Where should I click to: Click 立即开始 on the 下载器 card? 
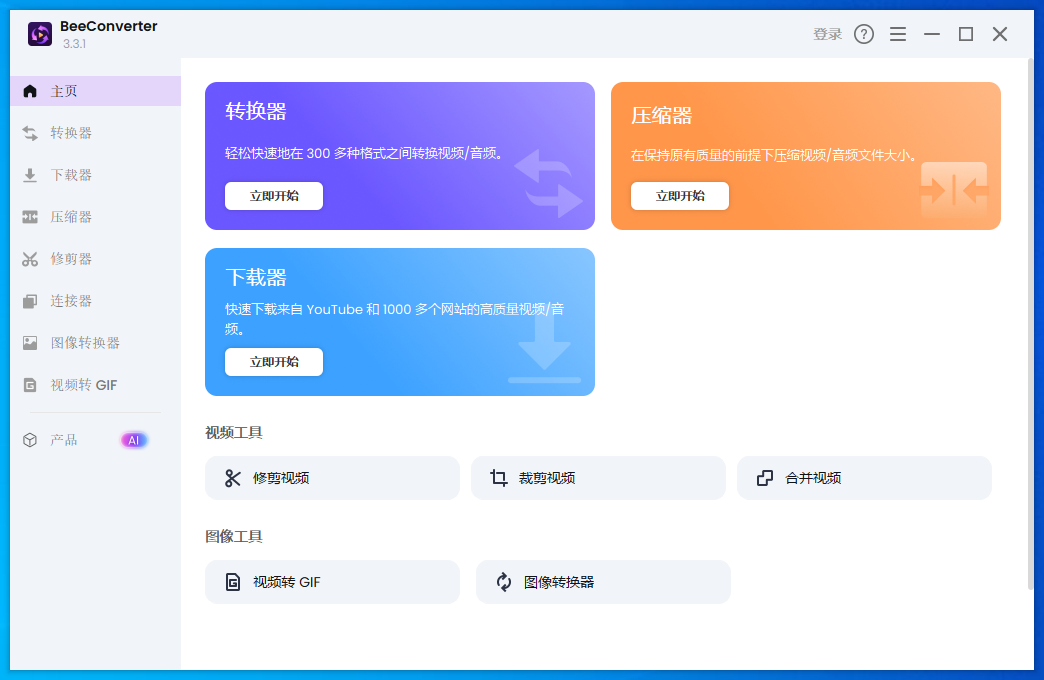274,362
